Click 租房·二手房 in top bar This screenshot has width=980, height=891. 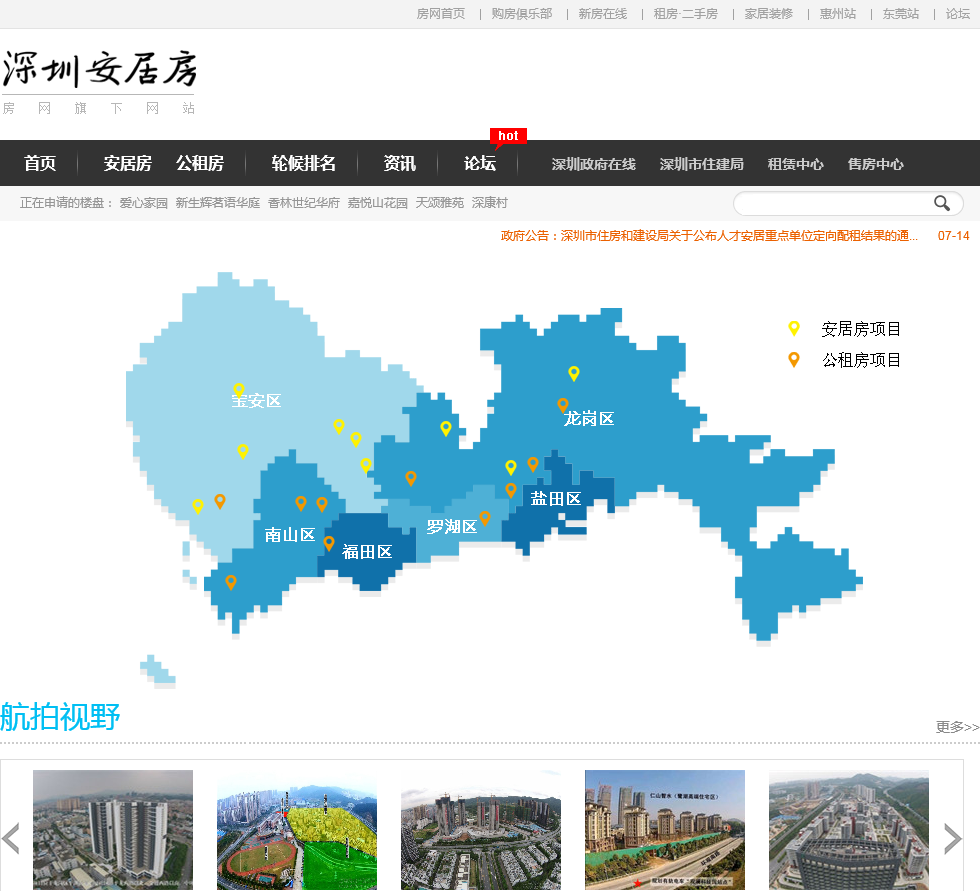686,14
